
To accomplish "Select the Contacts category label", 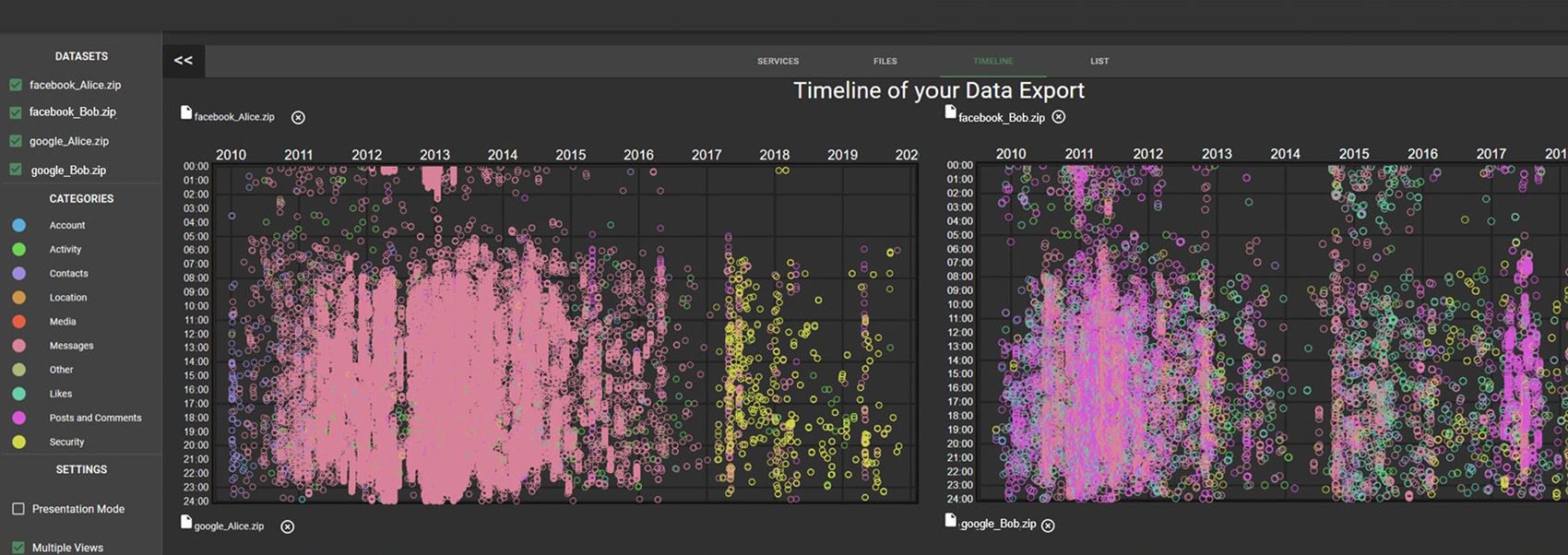I will 69,273.
